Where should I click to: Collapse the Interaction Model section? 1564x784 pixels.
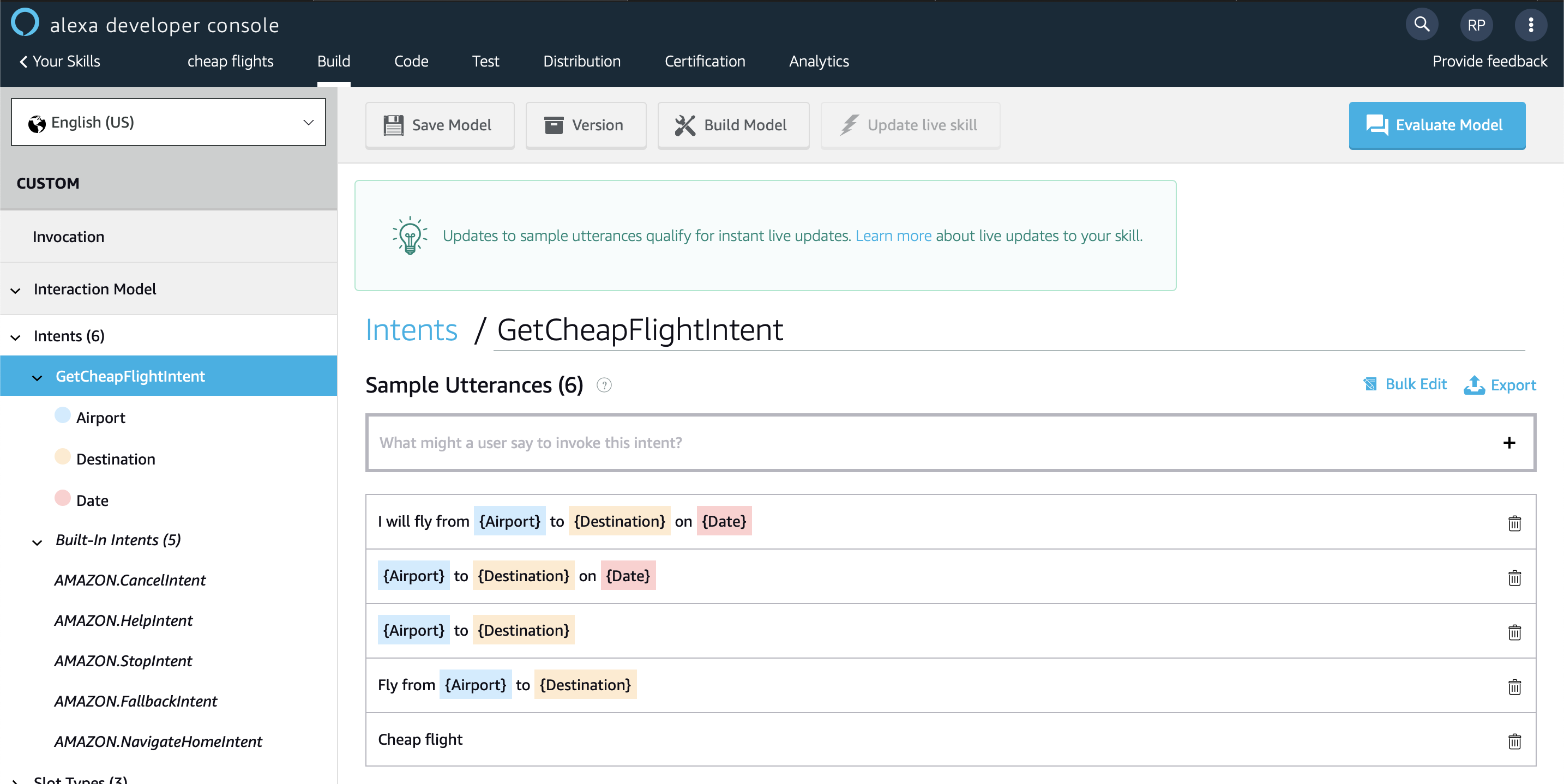point(16,290)
